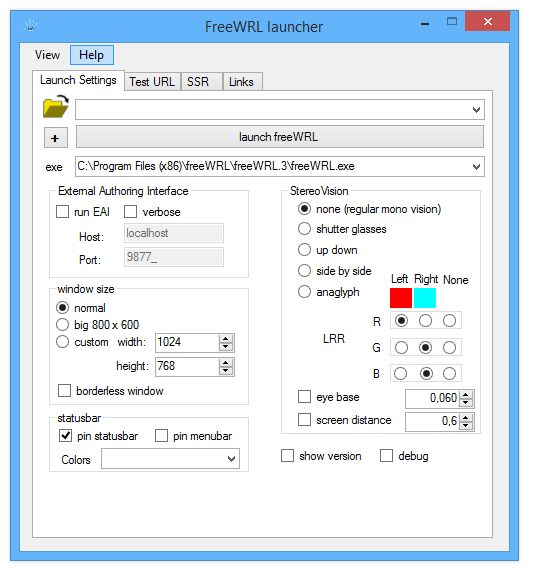Click the width value field
The width and height of the screenshot is (533, 575).
tap(187, 343)
